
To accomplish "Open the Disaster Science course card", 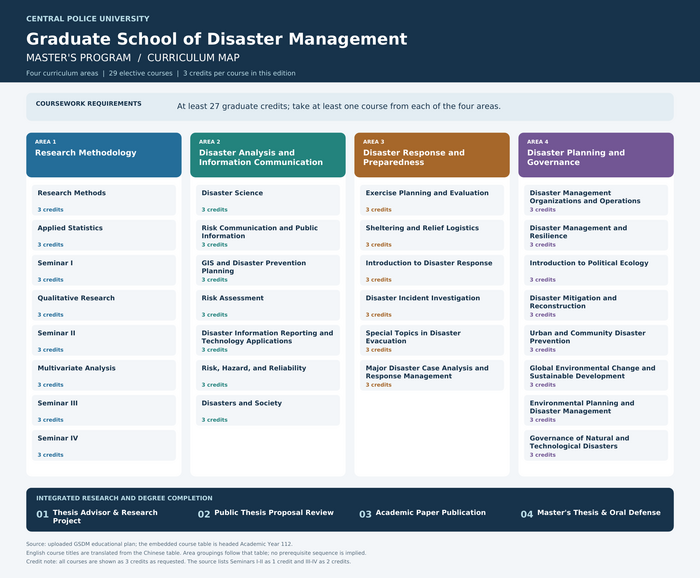I will 268,200.
